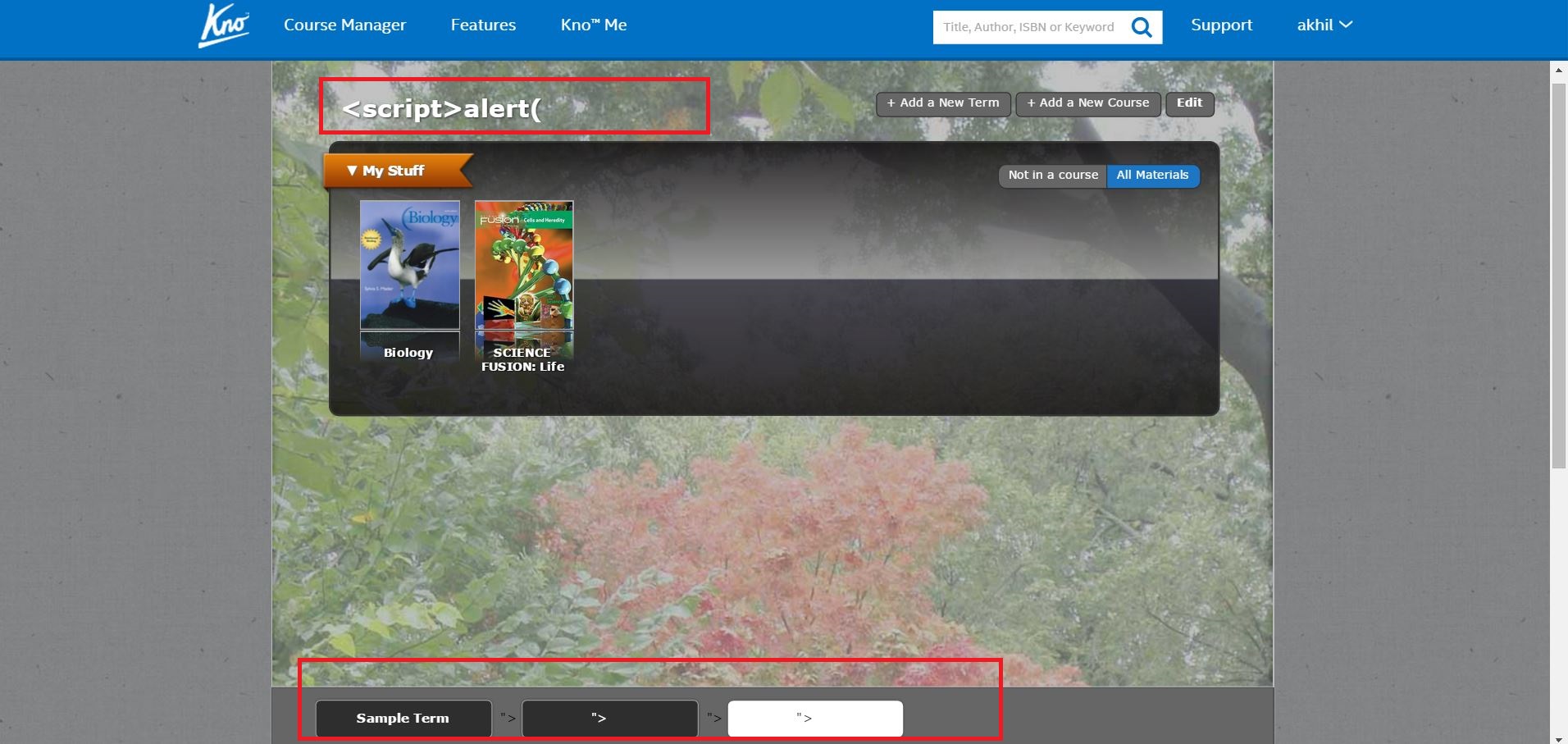Viewport: 1568px width, 744px height.
Task: Click the Edit button
Action: point(1189,103)
